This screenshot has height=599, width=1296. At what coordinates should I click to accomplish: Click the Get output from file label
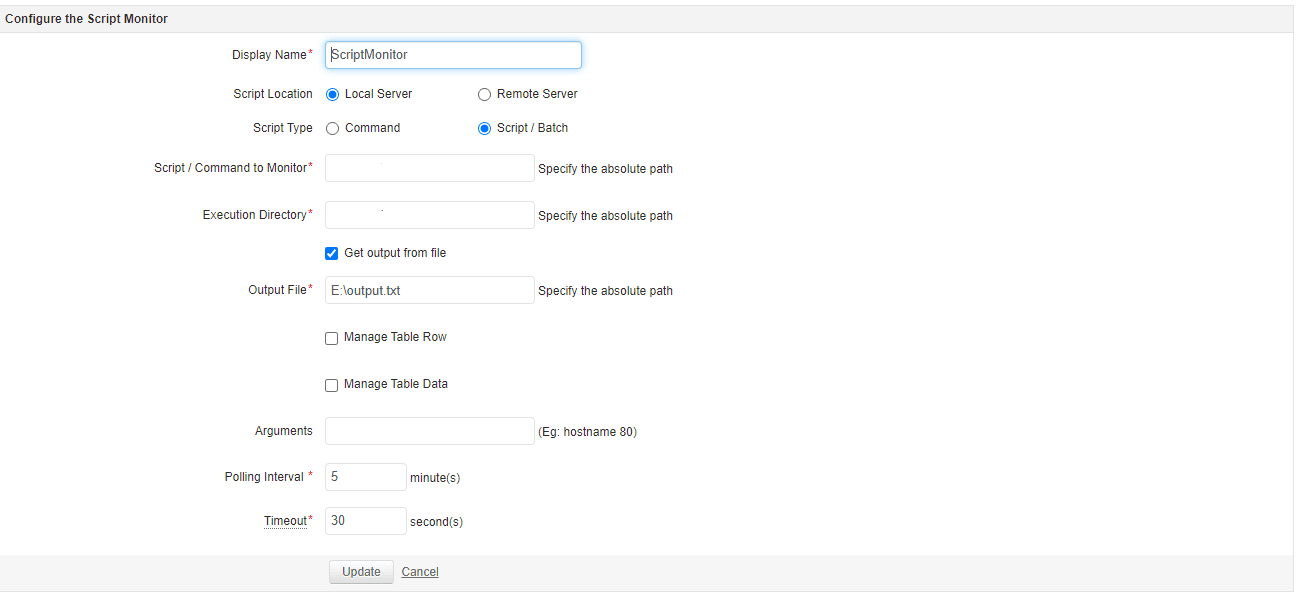coord(395,253)
